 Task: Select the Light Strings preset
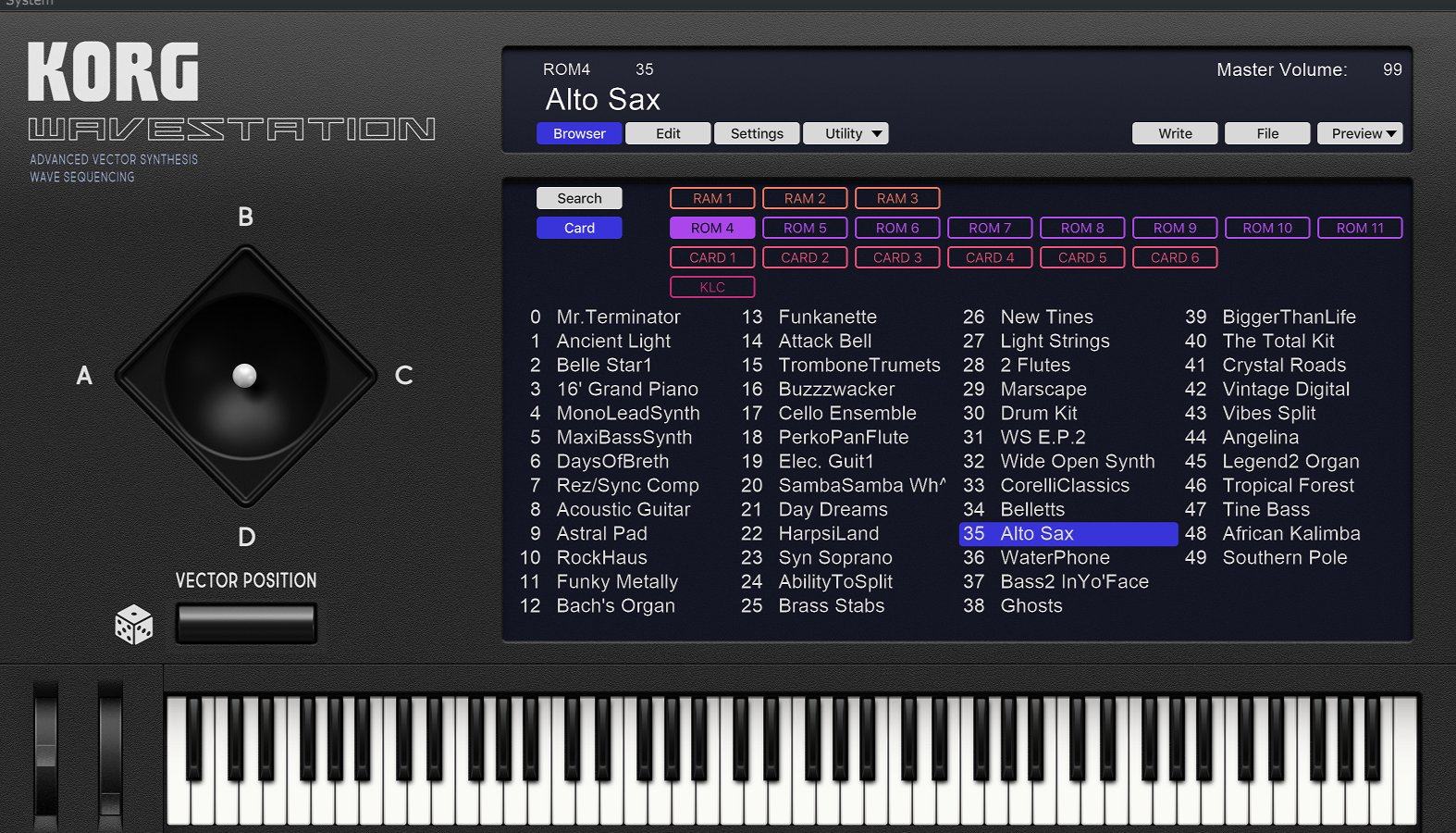pos(1055,341)
